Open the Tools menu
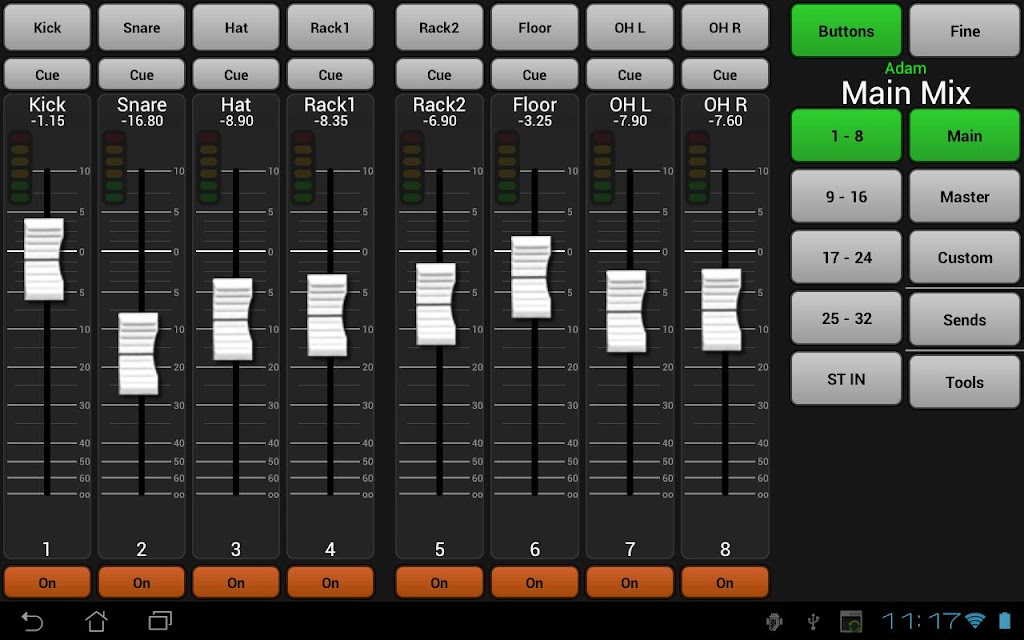The height and width of the screenshot is (640, 1024). (x=965, y=382)
